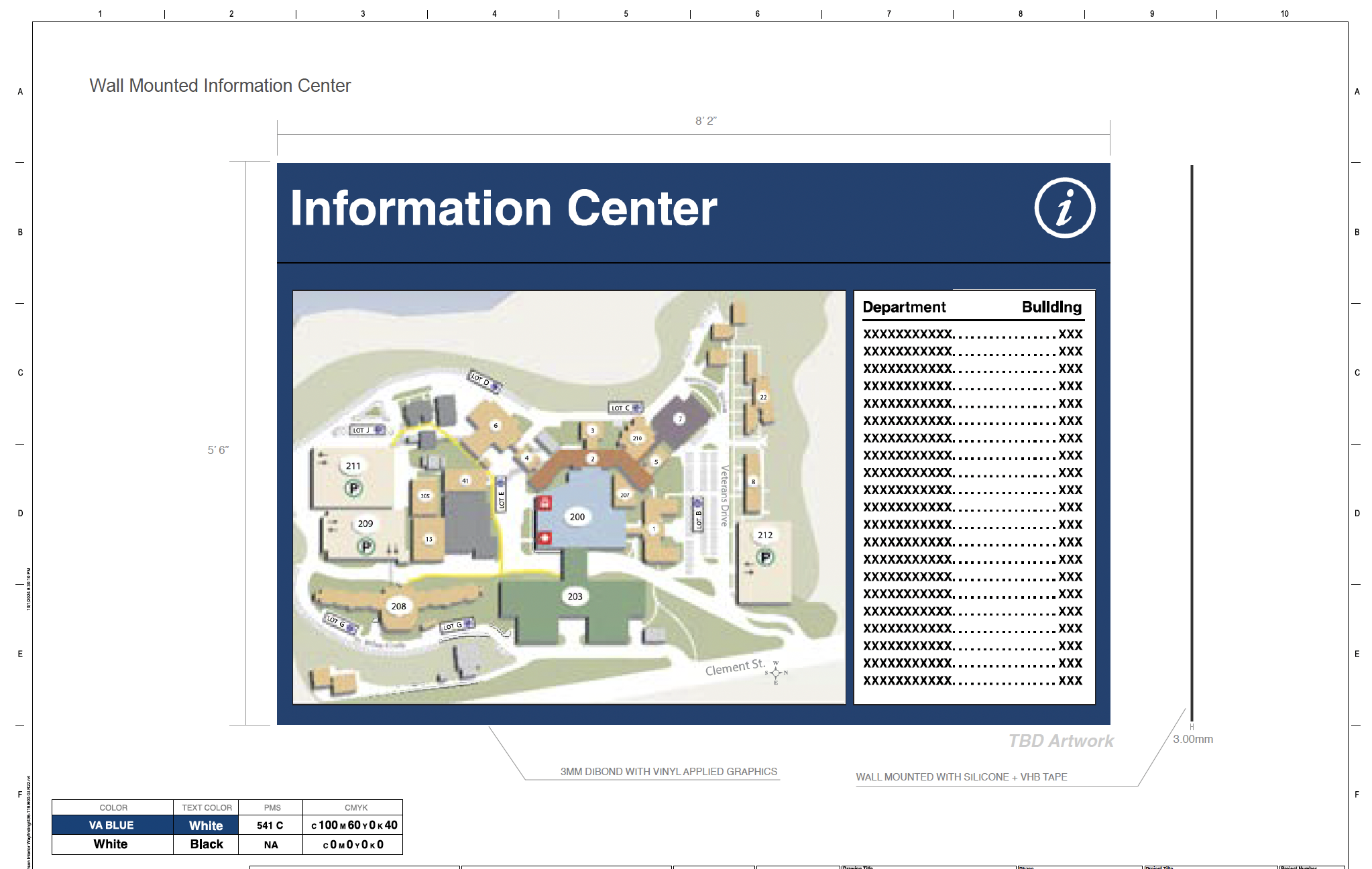Click building number 203 label
This screenshot has height=869, width=1372.
coord(575,596)
